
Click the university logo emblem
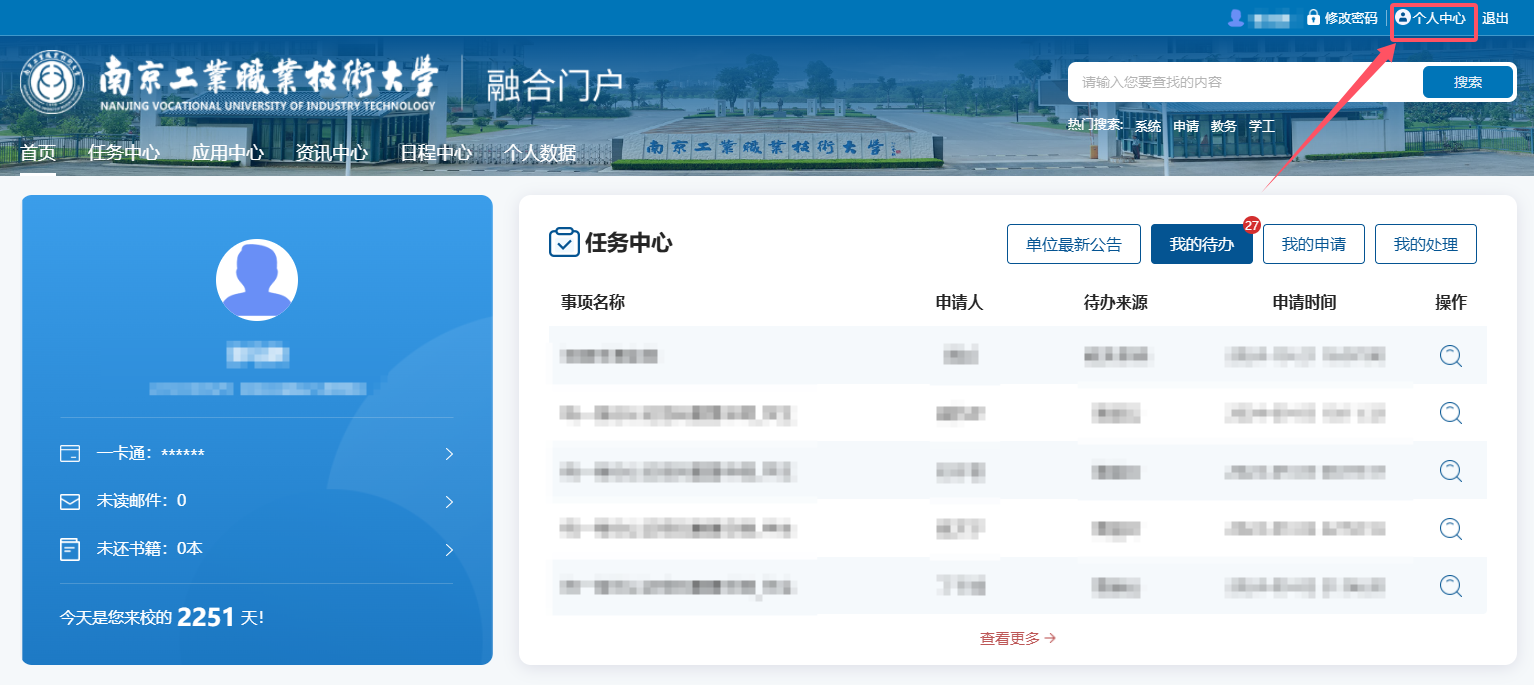(52, 84)
